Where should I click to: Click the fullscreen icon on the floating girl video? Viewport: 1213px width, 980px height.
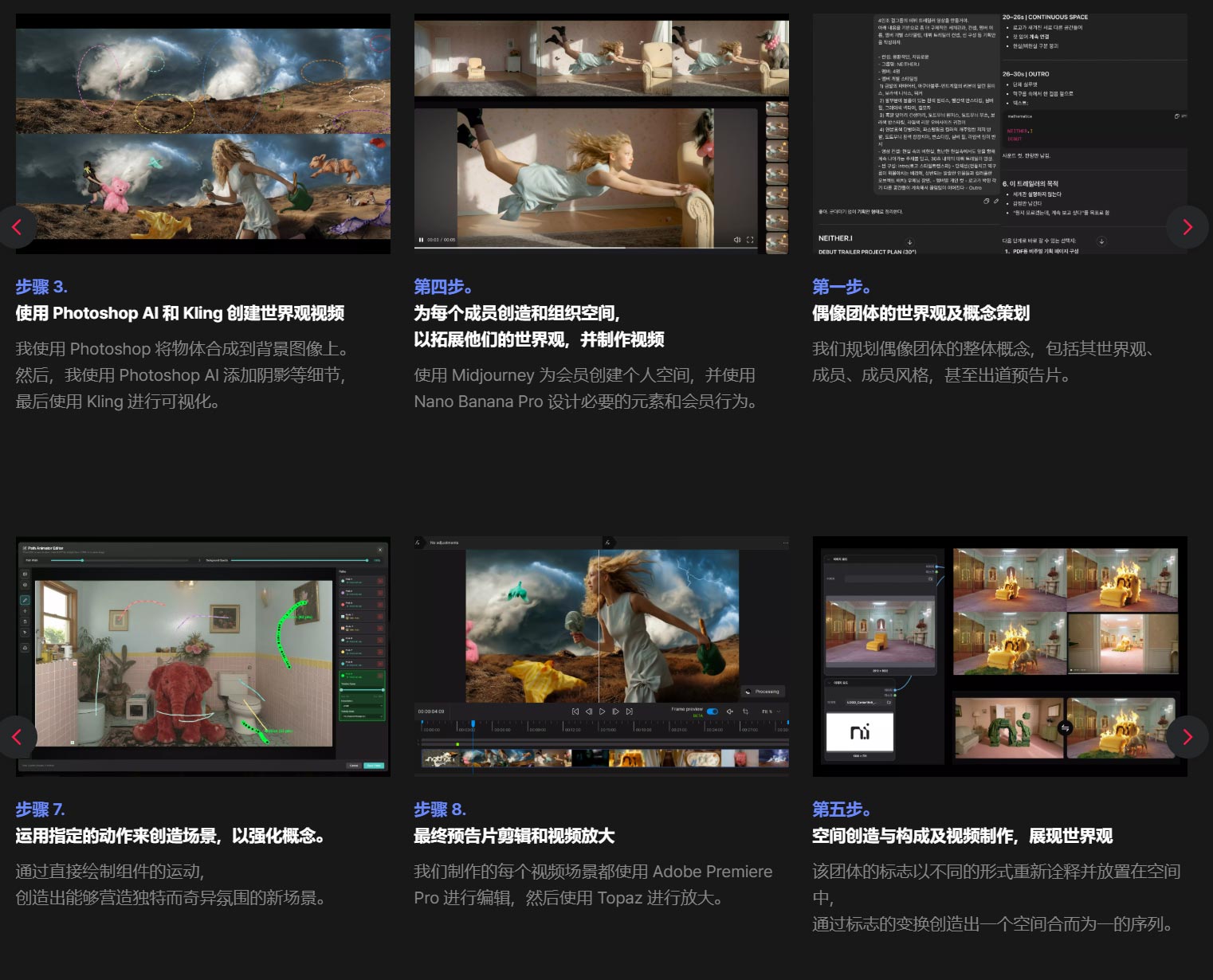[750, 240]
